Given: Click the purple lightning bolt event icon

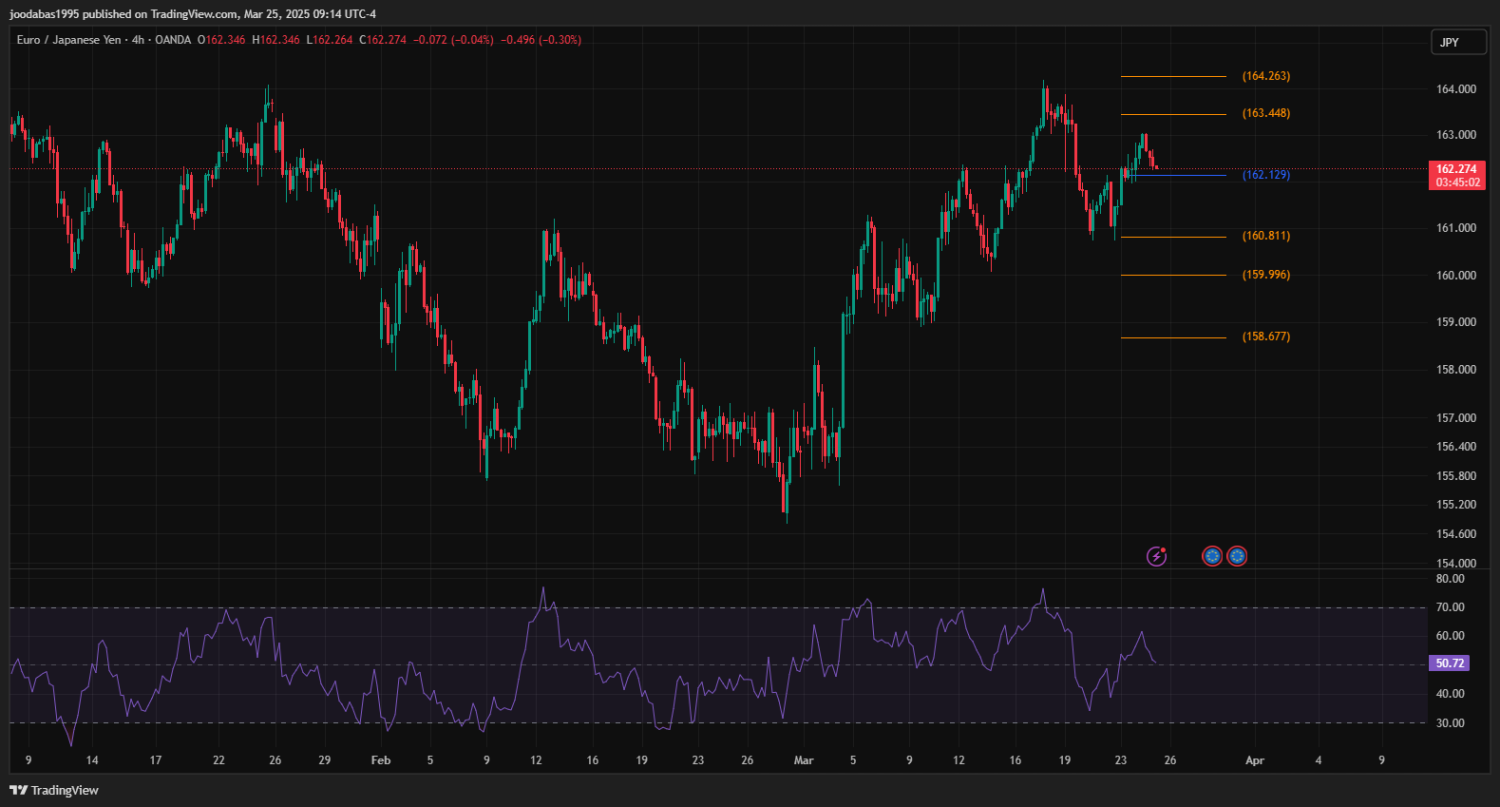Looking at the screenshot, I should pos(1156,556).
